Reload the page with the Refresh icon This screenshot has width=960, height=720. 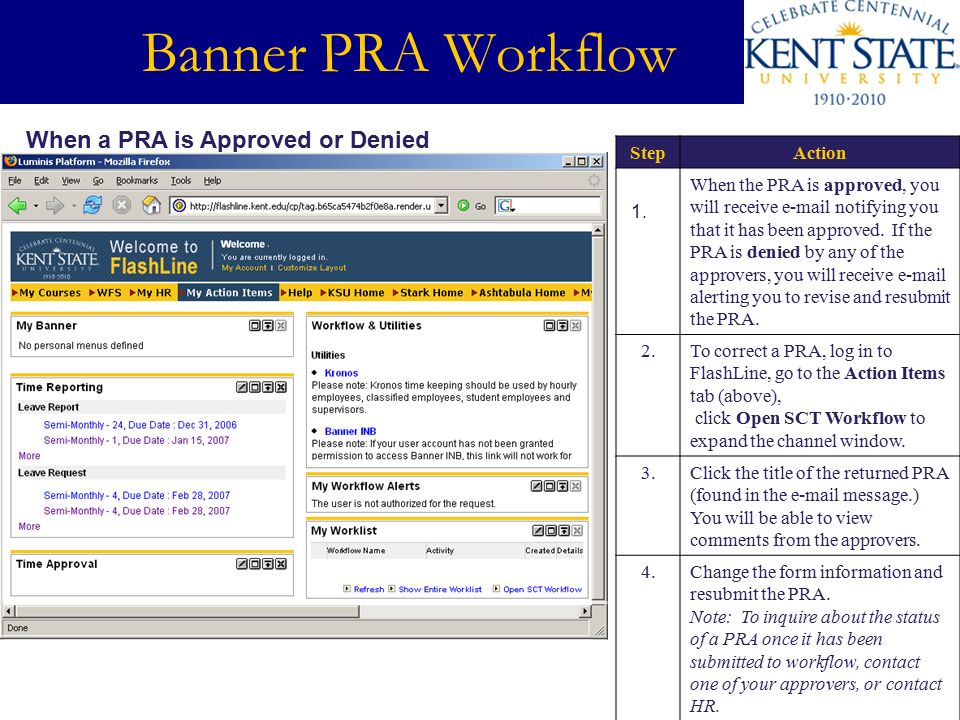[92, 205]
